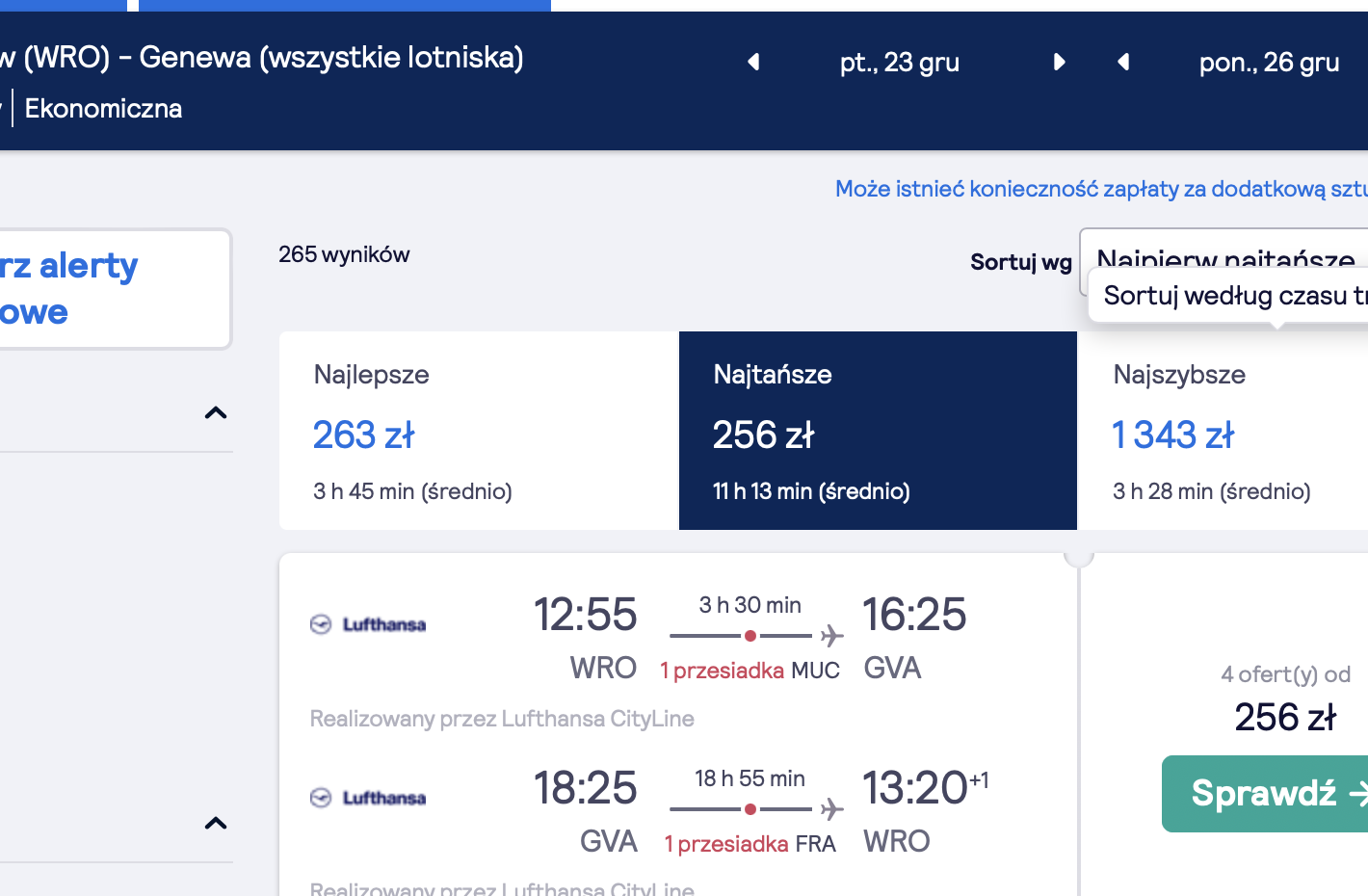The image size is (1368, 896).
Task: Go to previous departure date arrow
Action: (x=754, y=63)
